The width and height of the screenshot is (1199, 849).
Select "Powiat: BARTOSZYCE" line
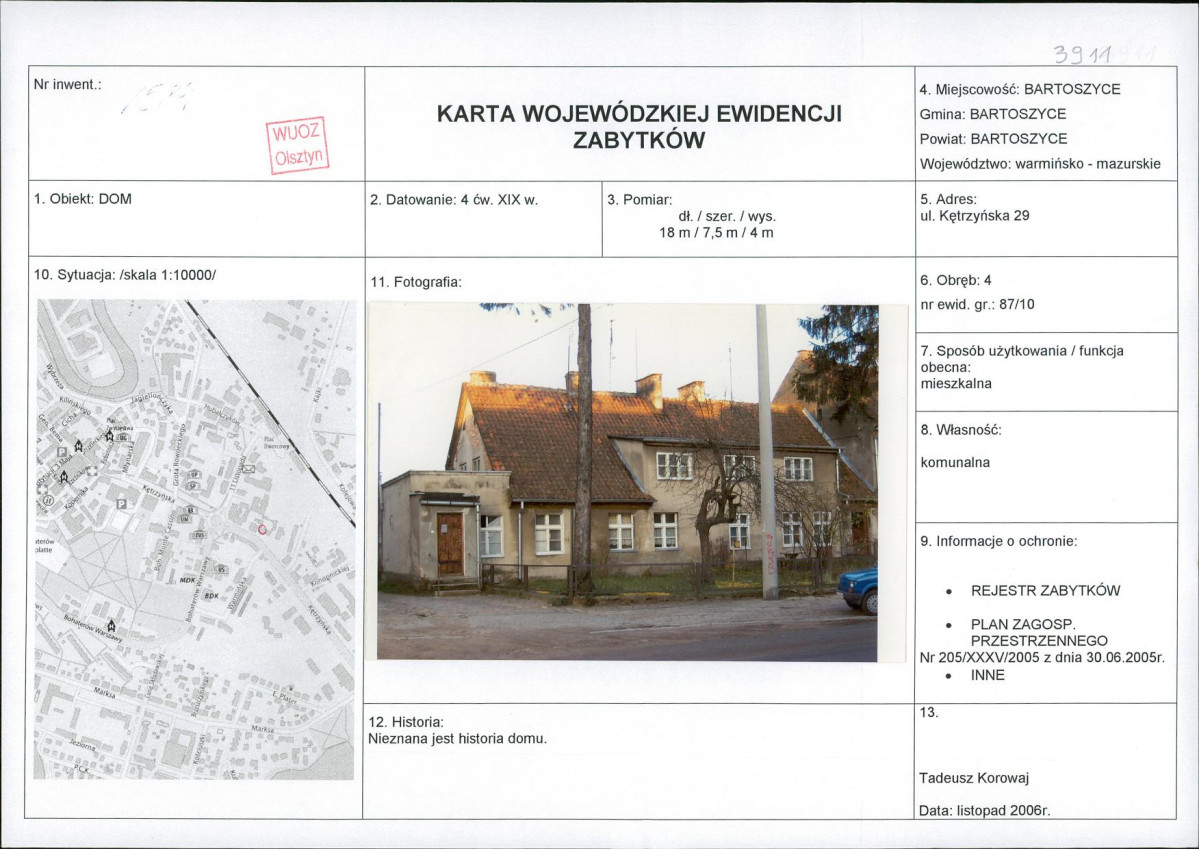pos(993,139)
